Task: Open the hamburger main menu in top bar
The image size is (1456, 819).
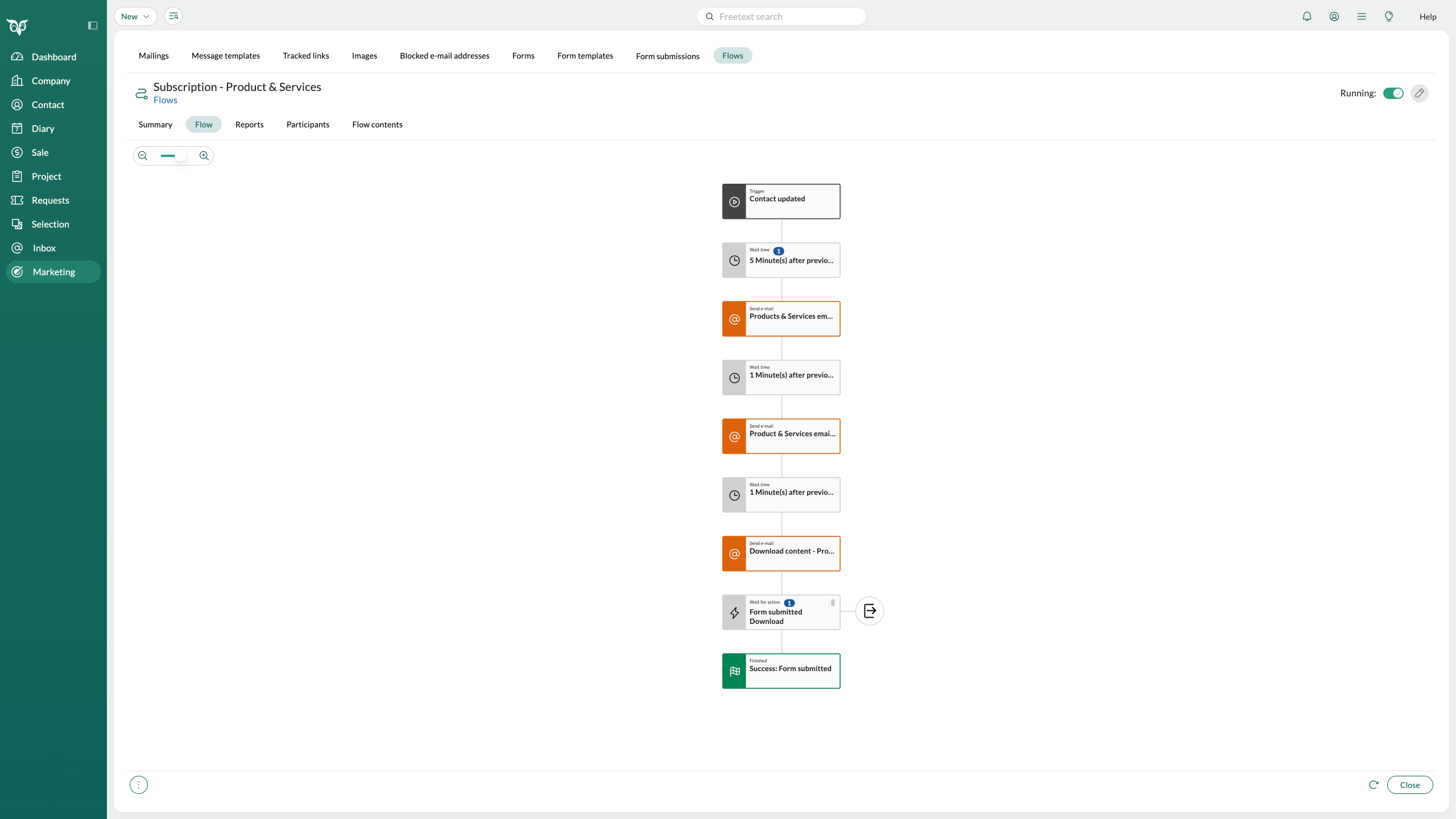Action: pos(1362,16)
